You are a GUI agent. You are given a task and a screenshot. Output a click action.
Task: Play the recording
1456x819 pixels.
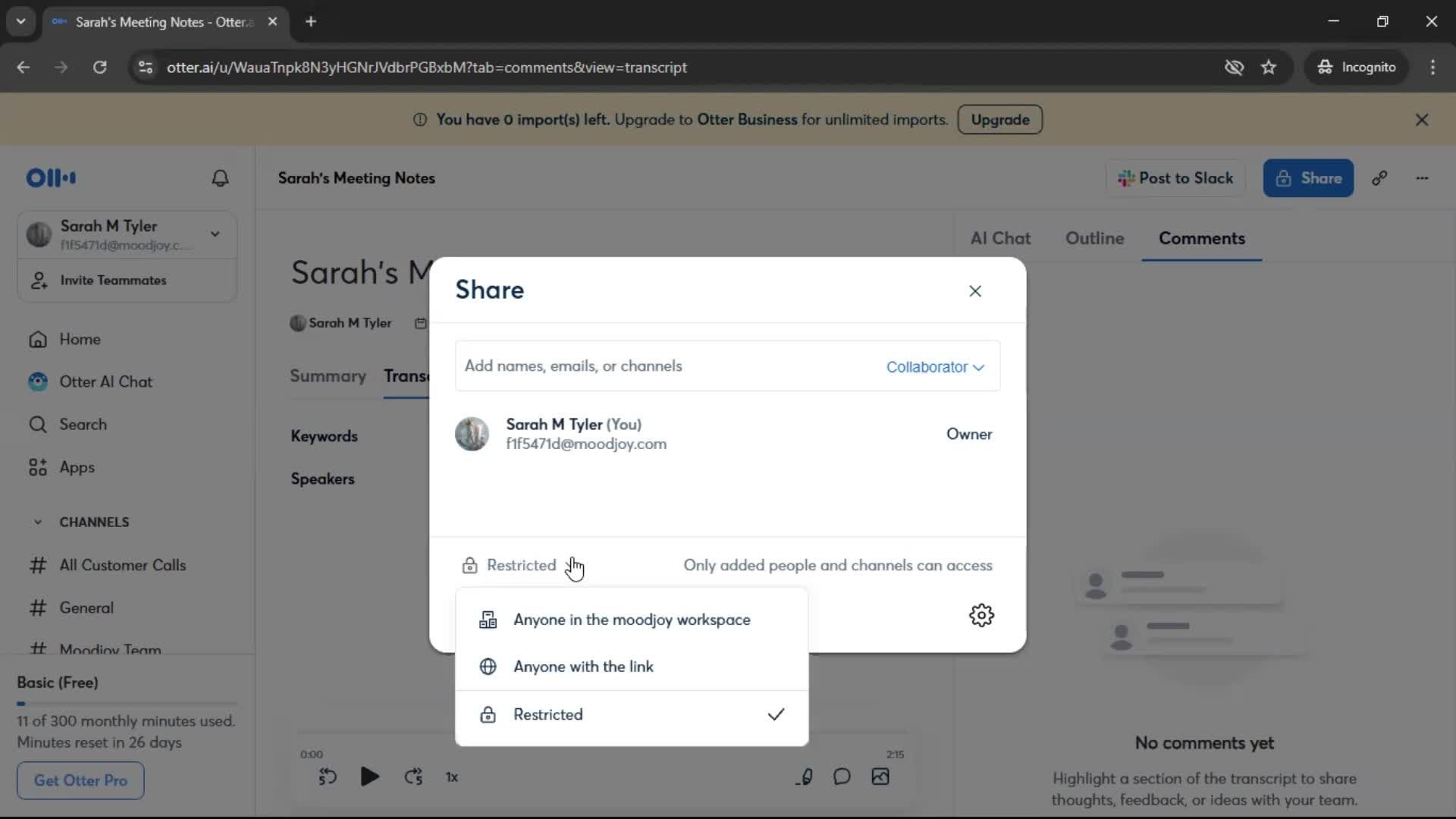coord(369,777)
